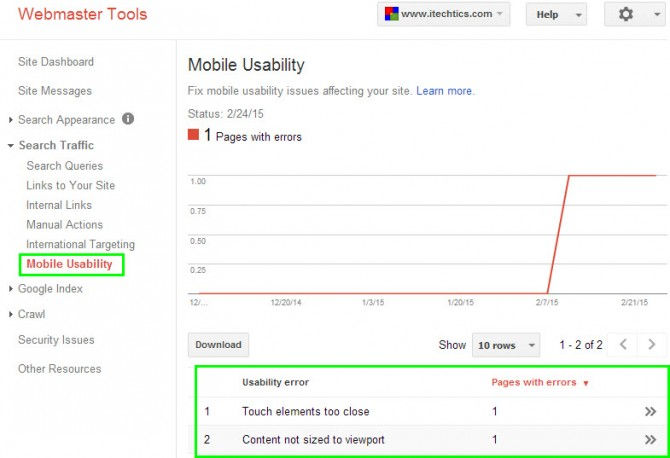Open Search Queries in sidebar
Viewport: 670px width, 458px height.
[65, 166]
